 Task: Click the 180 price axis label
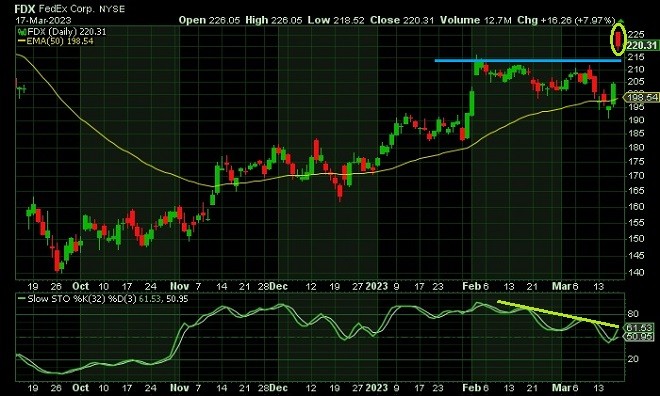[x=636, y=147]
